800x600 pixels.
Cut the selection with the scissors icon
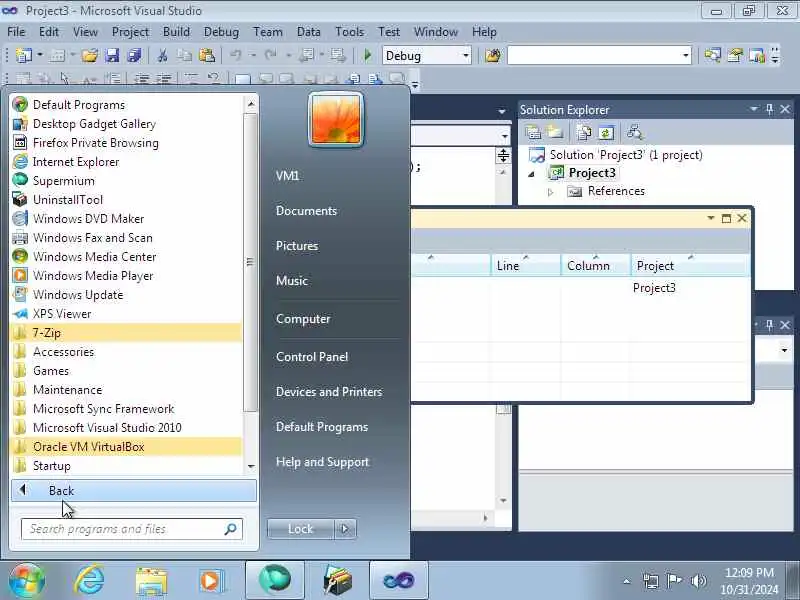(x=163, y=55)
